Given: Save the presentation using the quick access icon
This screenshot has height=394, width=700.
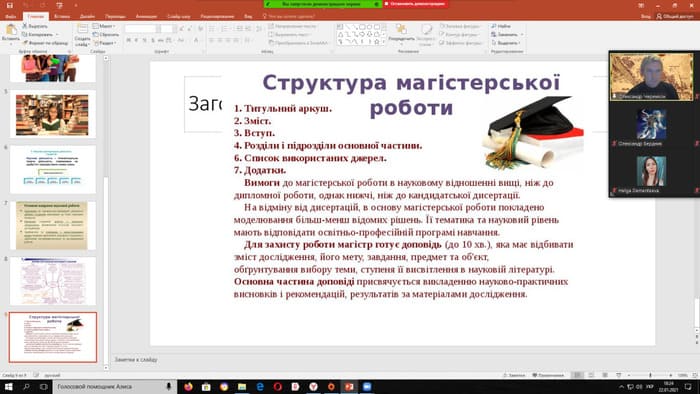Looking at the screenshot, I should pyautogui.click(x=10, y=5).
